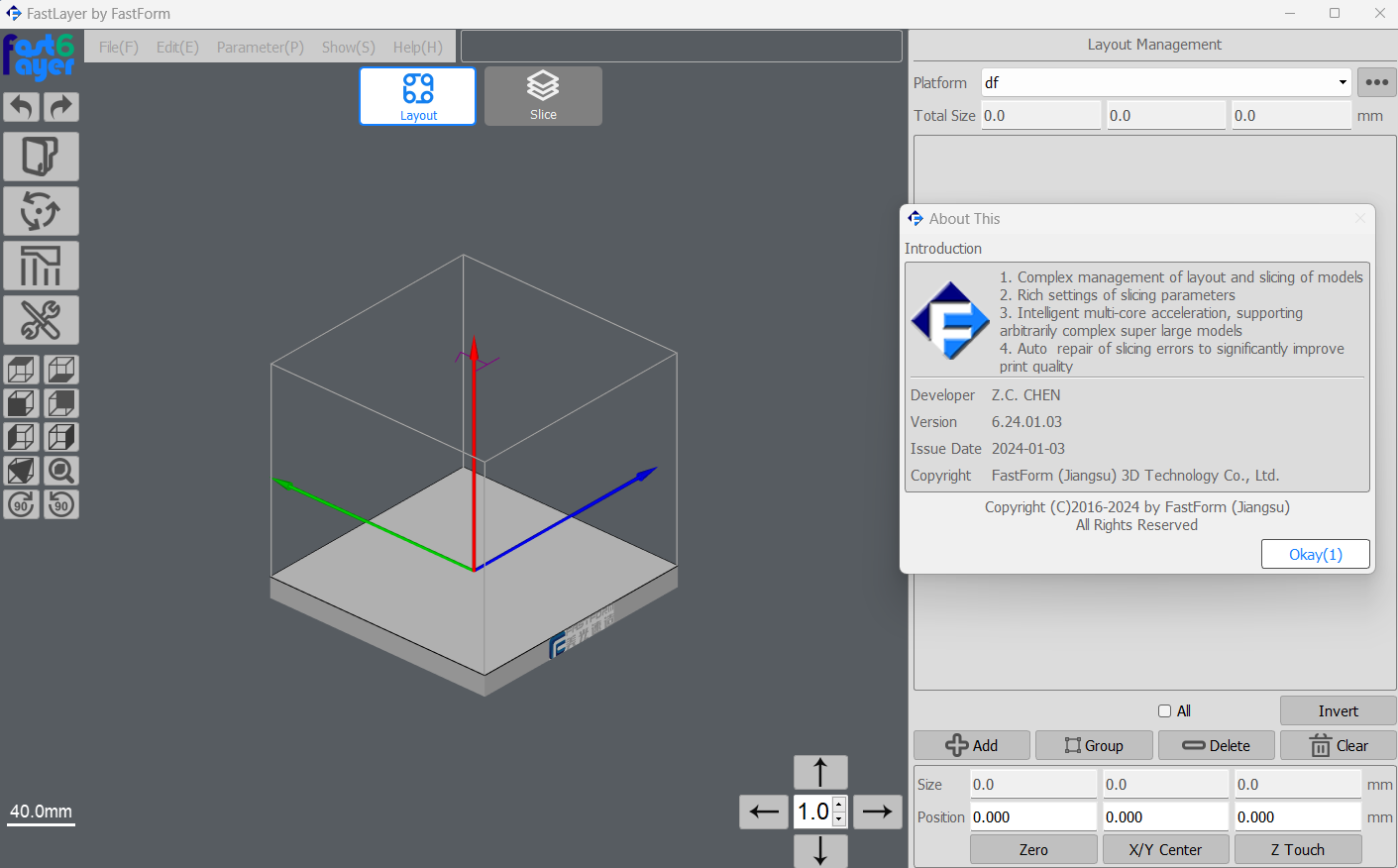Choose the cube view with dark back face
The height and width of the screenshot is (868, 1398).
61,403
